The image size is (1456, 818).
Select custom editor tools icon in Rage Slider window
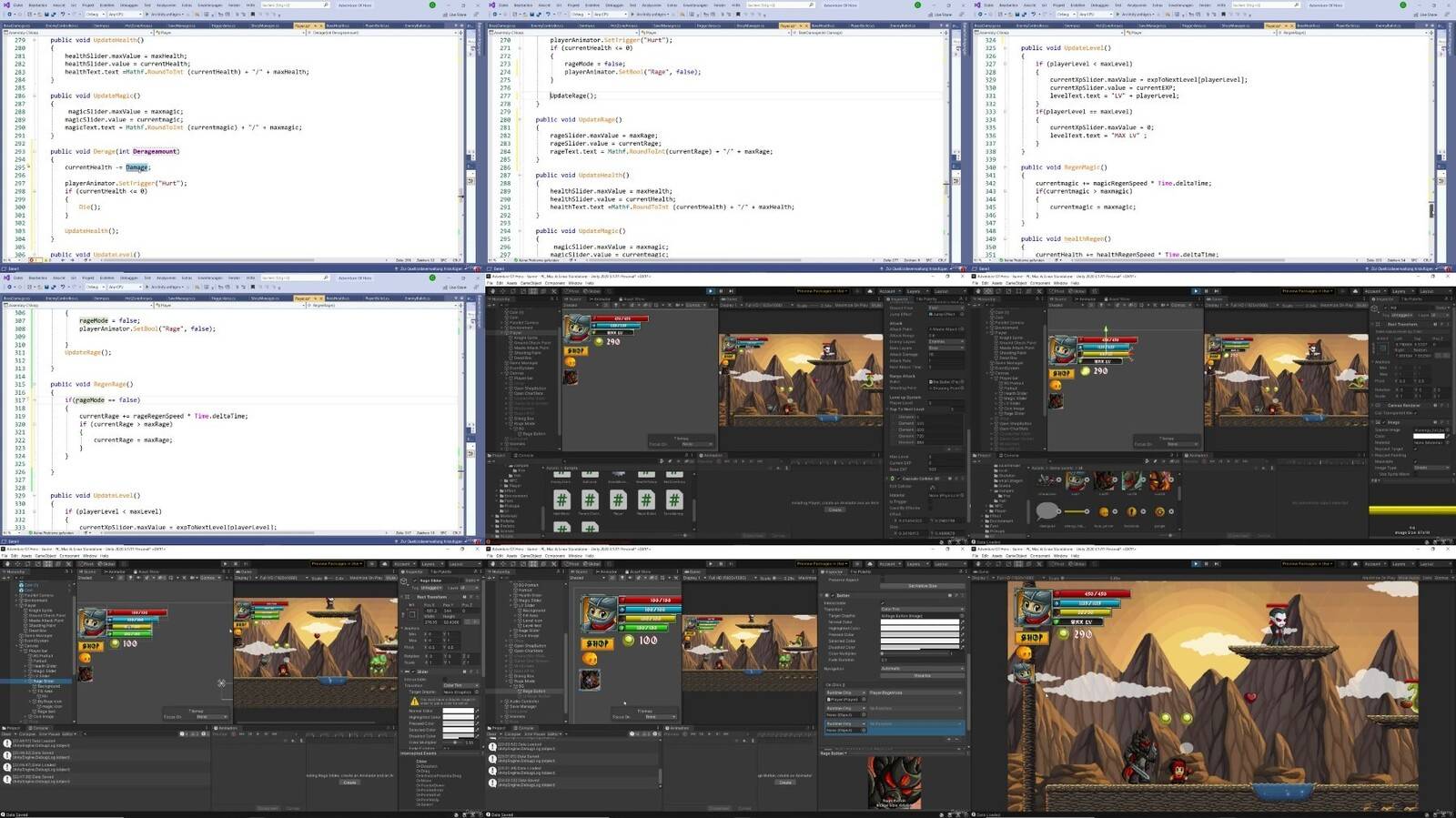coord(68,564)
